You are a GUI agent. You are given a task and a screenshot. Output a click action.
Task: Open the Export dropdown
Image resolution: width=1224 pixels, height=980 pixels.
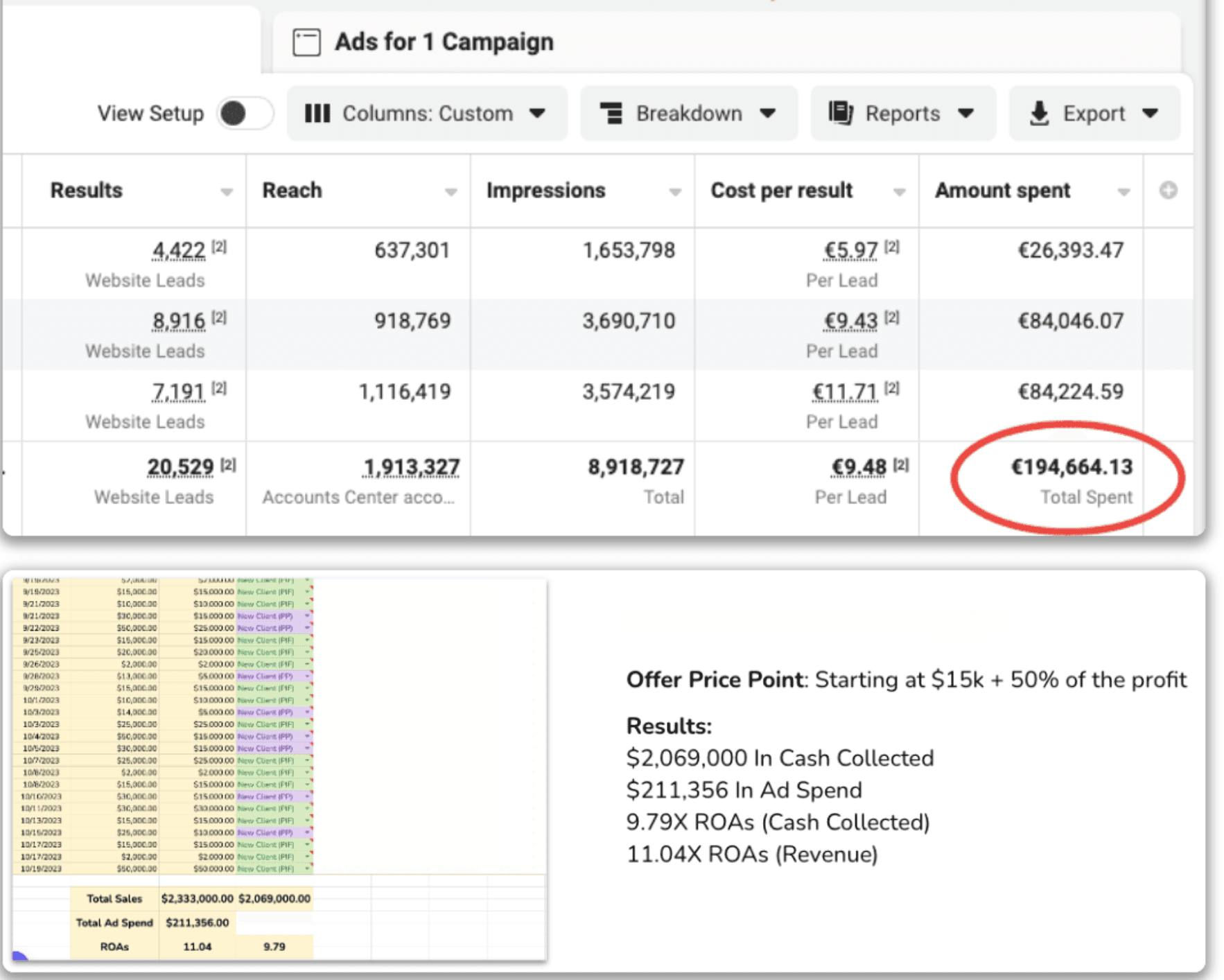pos(1094,114)
